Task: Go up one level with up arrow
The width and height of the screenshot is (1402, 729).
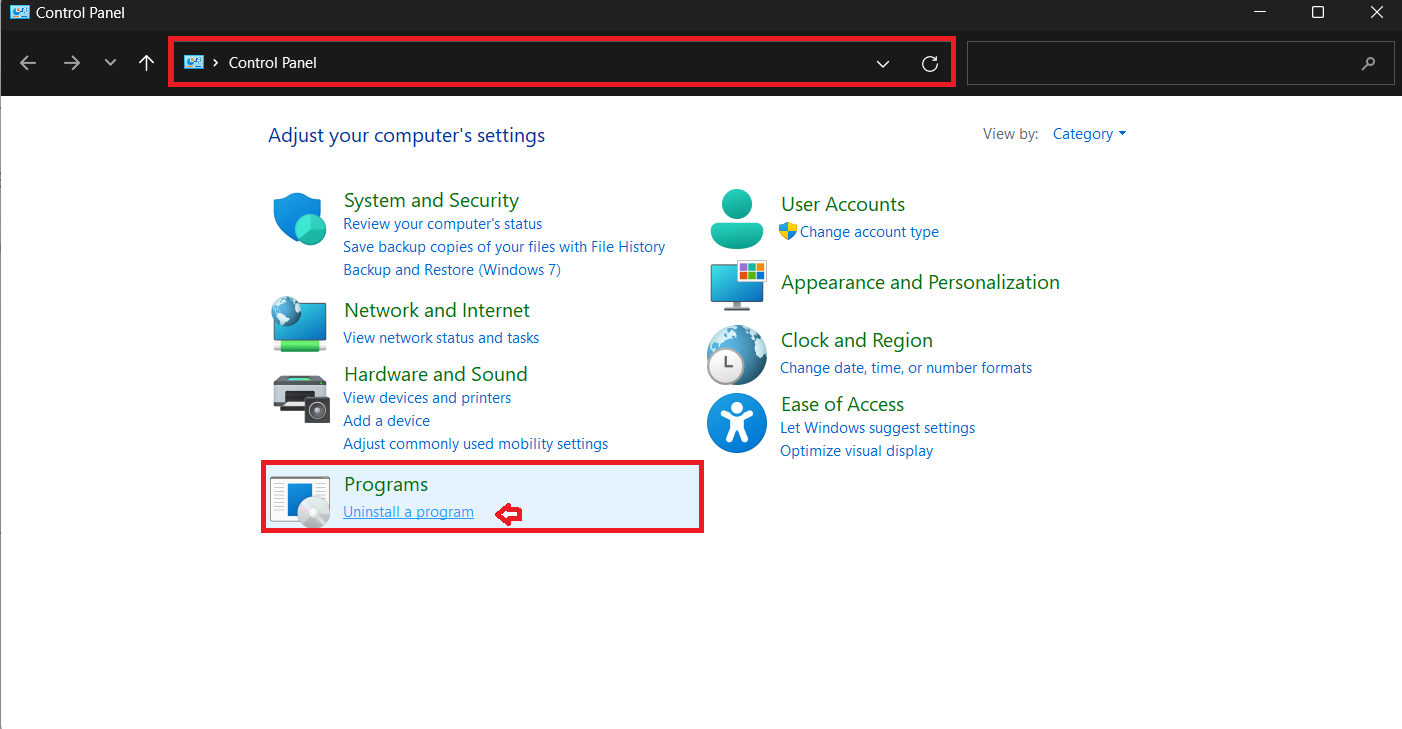Action: [x=147, y=63]
